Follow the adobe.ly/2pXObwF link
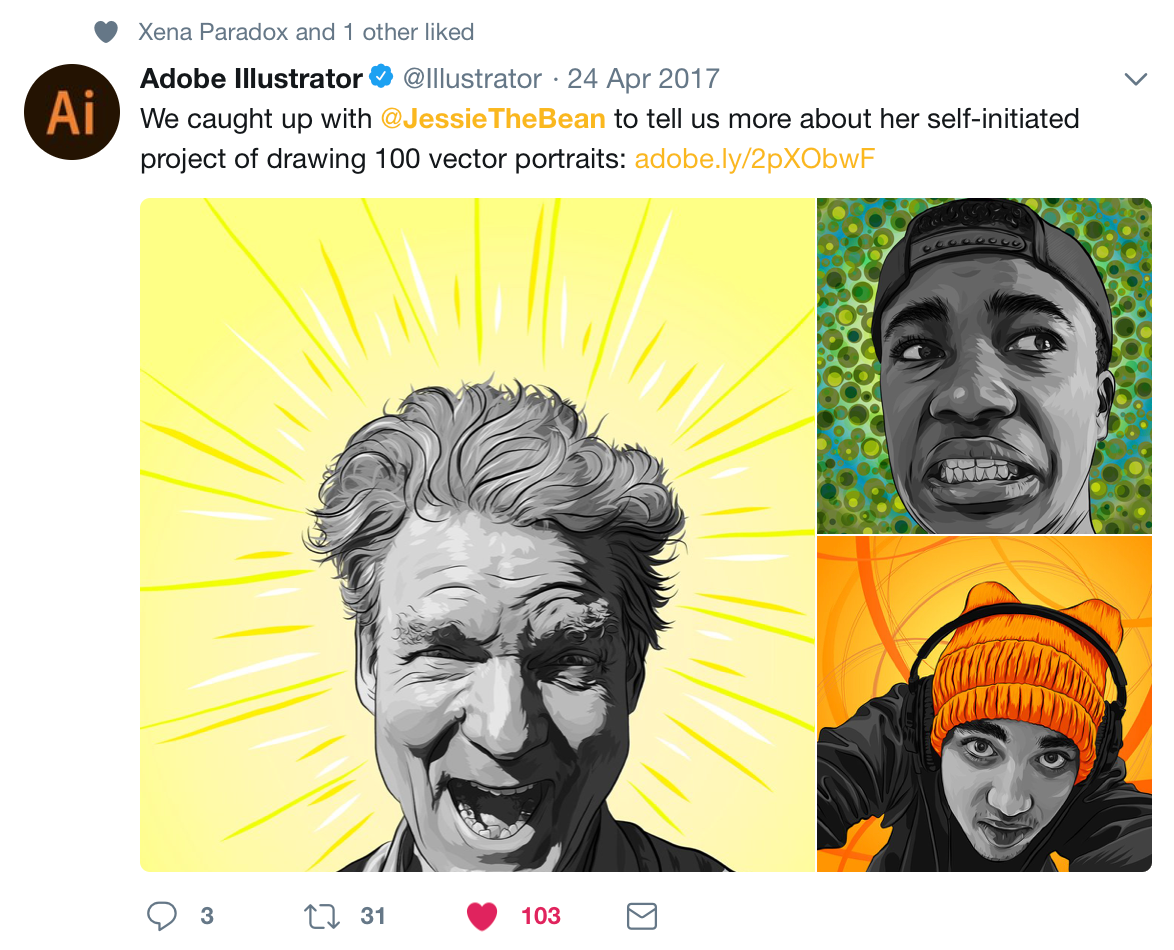Viewport: 1174px width, 950px height. [754, 159]
